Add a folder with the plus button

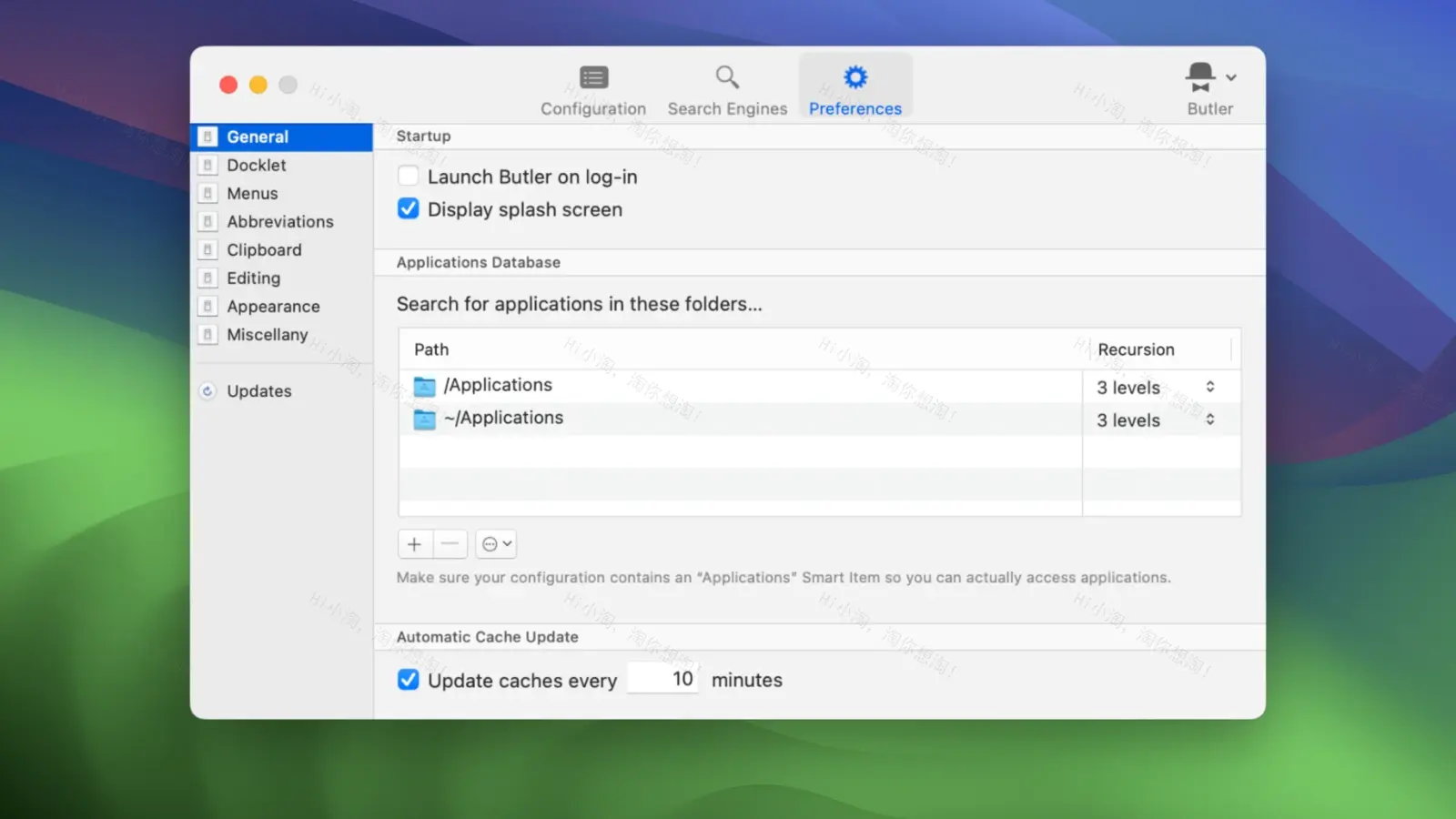[x=415, y=543]
